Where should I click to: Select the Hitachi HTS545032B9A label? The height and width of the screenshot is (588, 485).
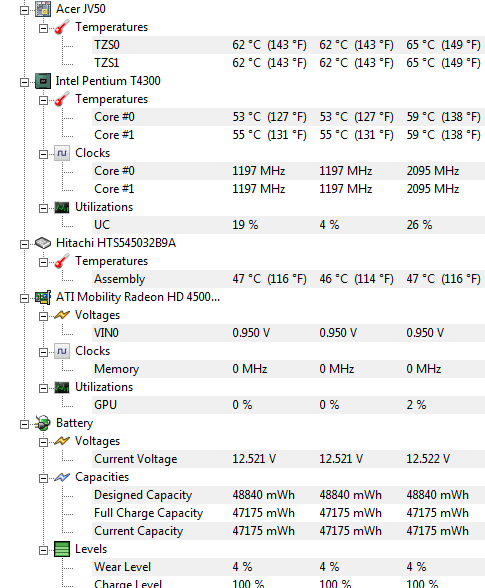tap(116, 243)
